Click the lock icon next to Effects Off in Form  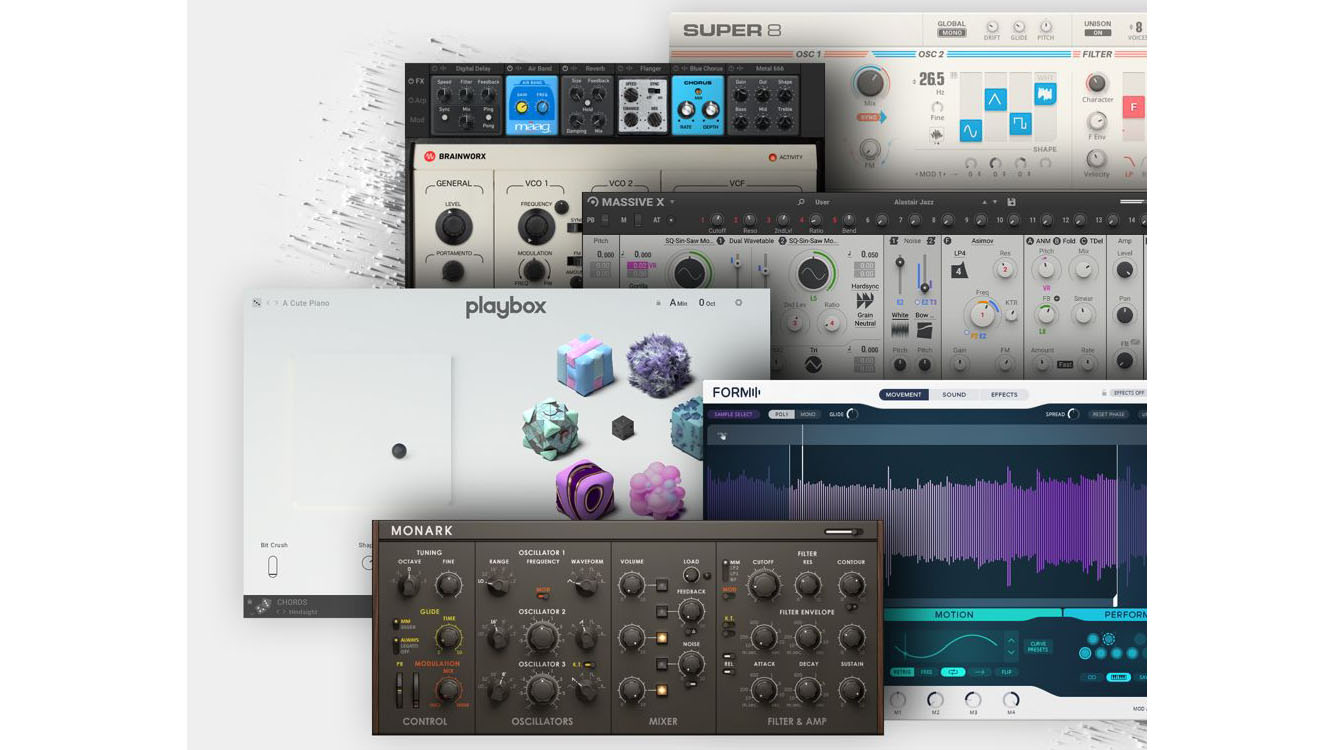1104,393
